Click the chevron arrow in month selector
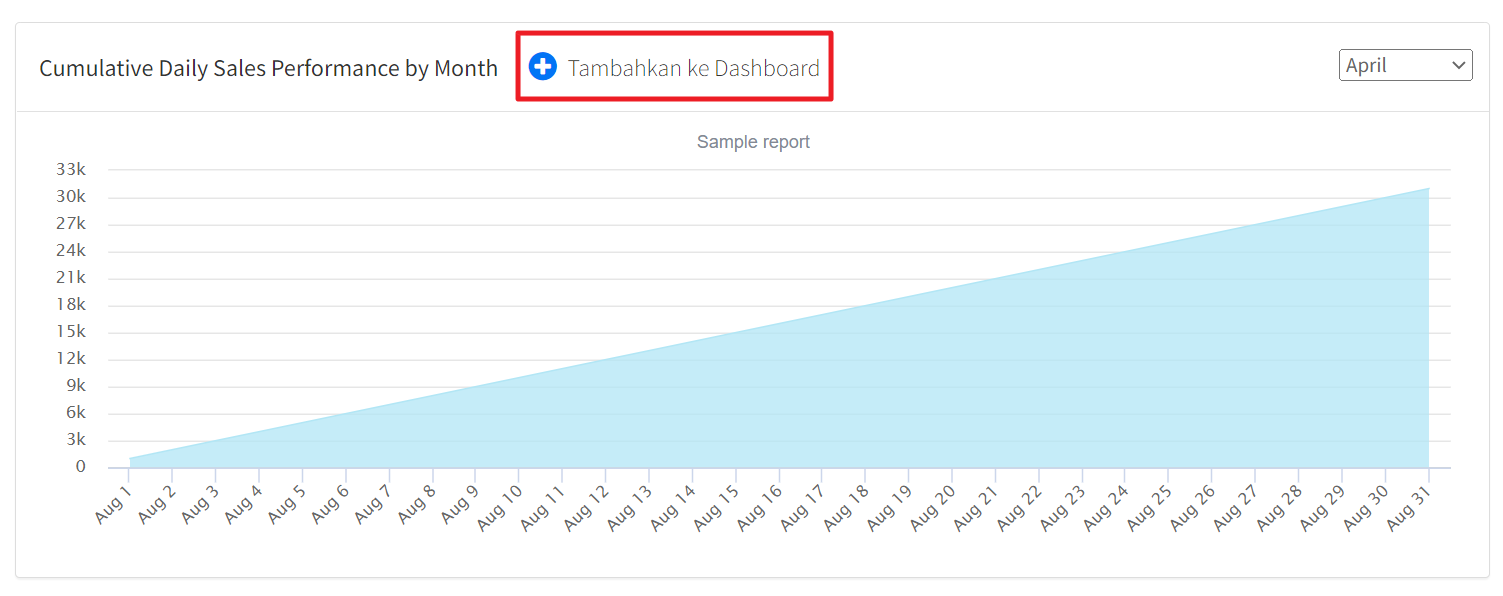This screenshot has height=596, width=1503. pos(1458,65)
